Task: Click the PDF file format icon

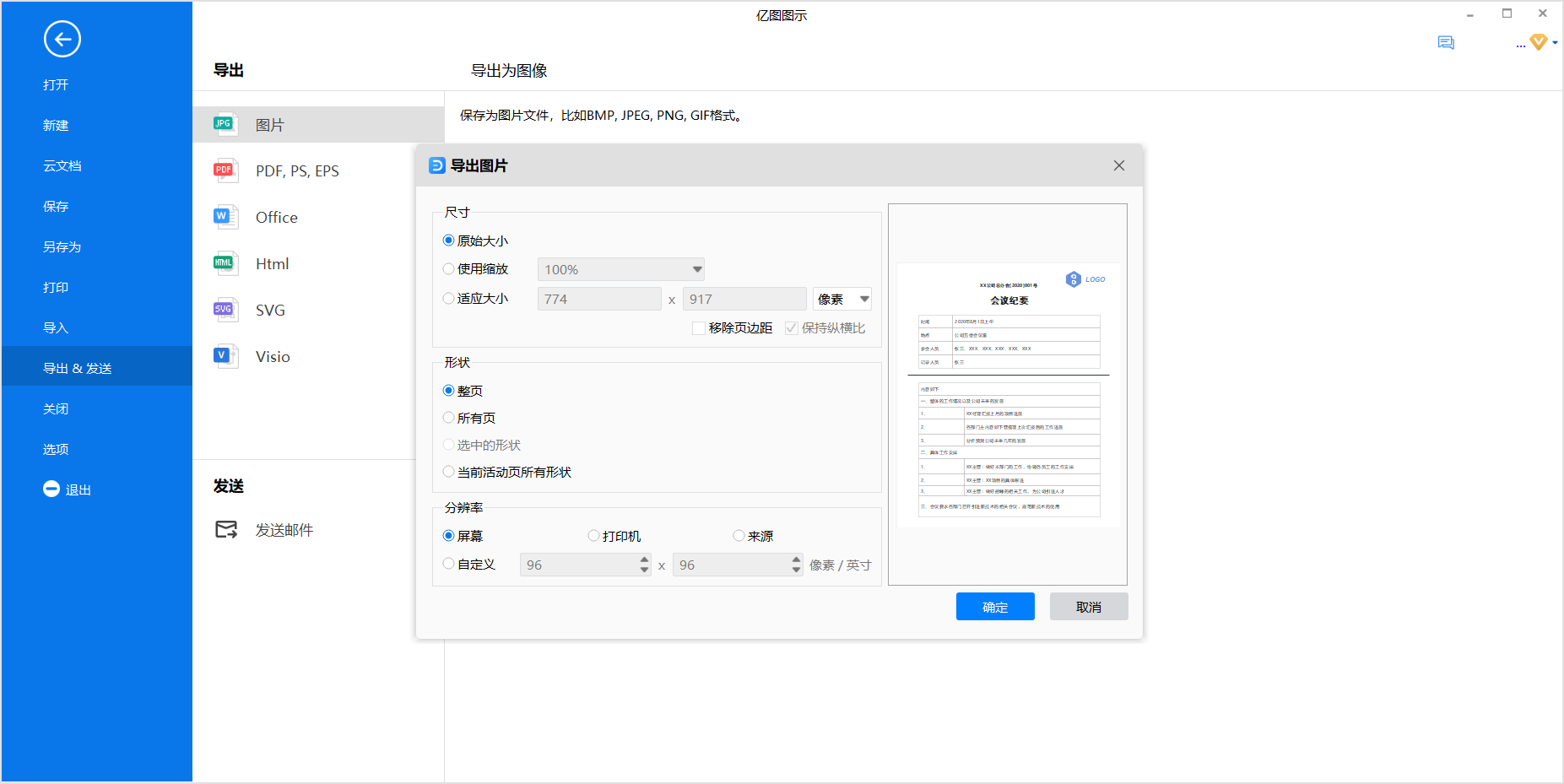Action: tap(224, 170)
